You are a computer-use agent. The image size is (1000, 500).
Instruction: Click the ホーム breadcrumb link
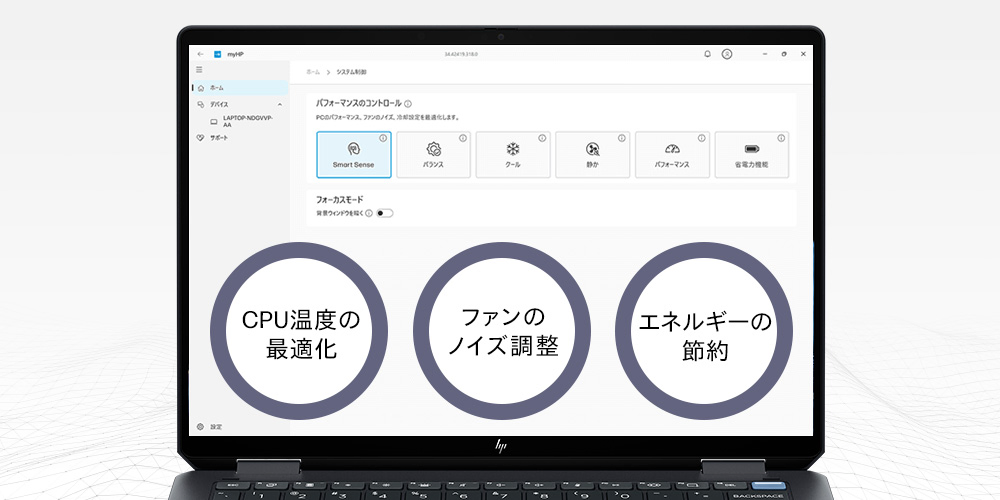click(x=312, y=73)
